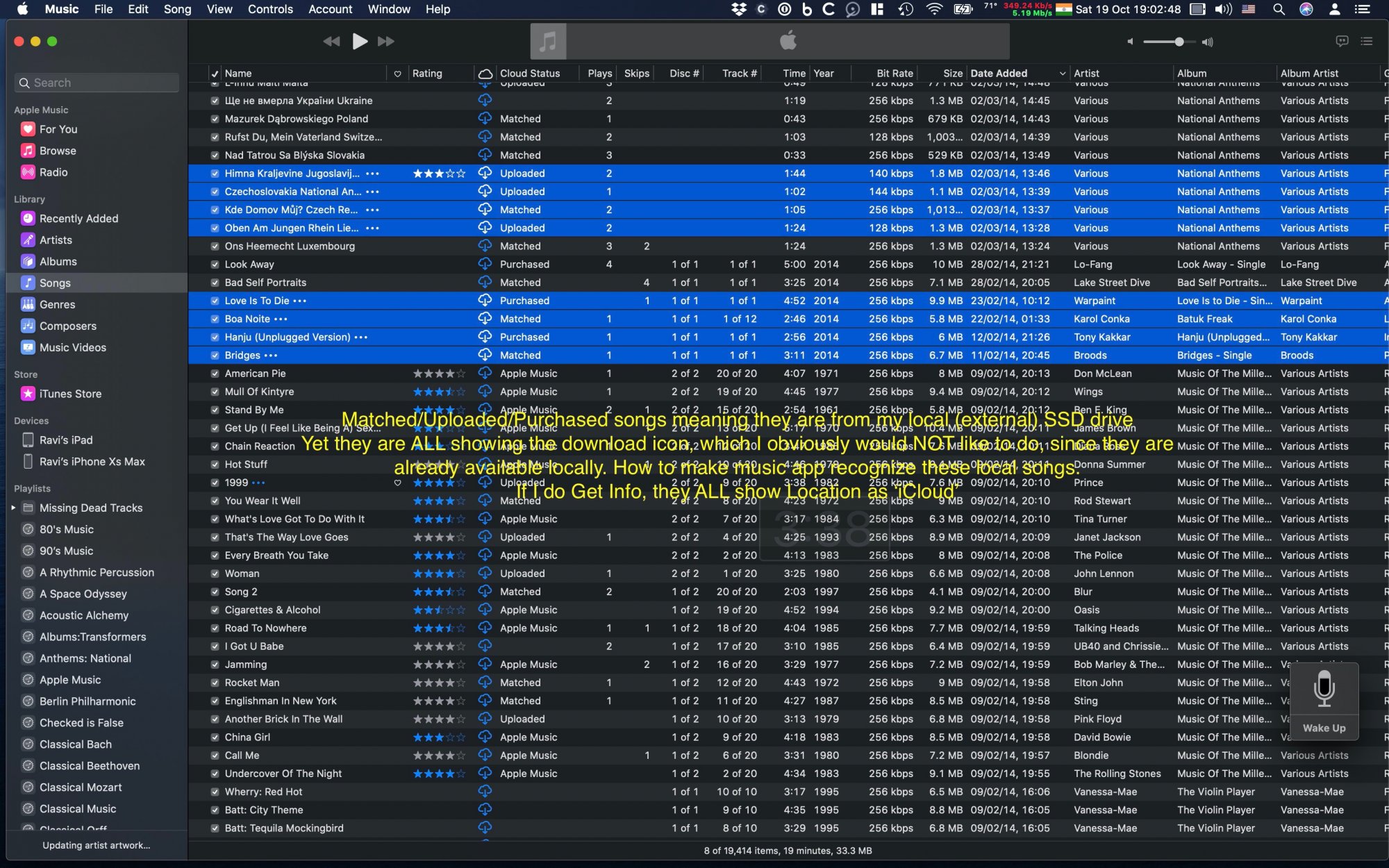Uncheck the American Pie checkbox
This screenshot has width=1389, height=868.
coord(215,374)
